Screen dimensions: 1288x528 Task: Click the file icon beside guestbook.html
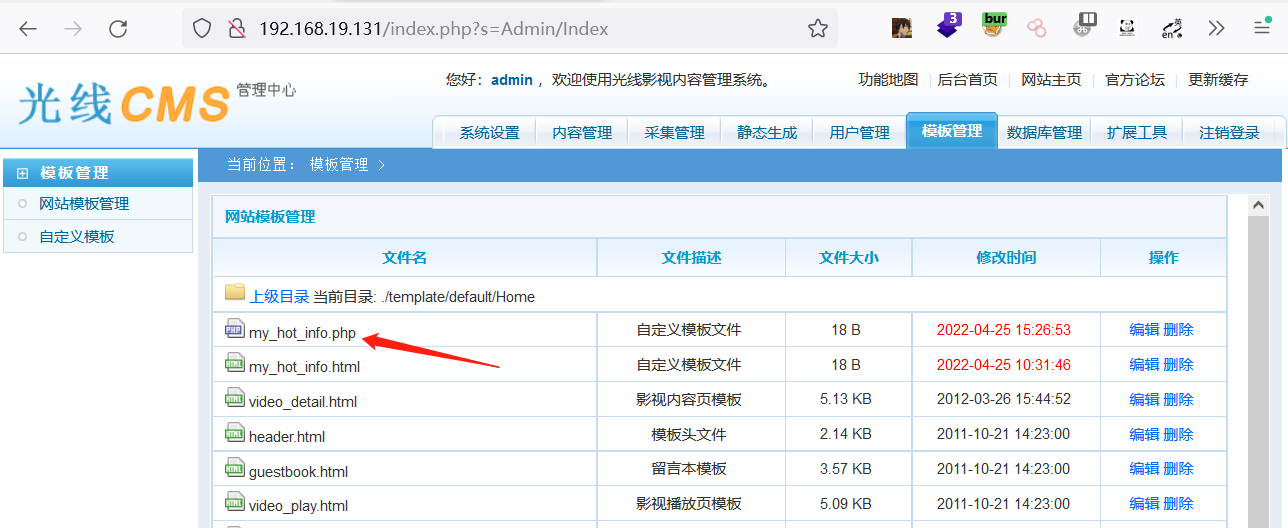point(235,468)
